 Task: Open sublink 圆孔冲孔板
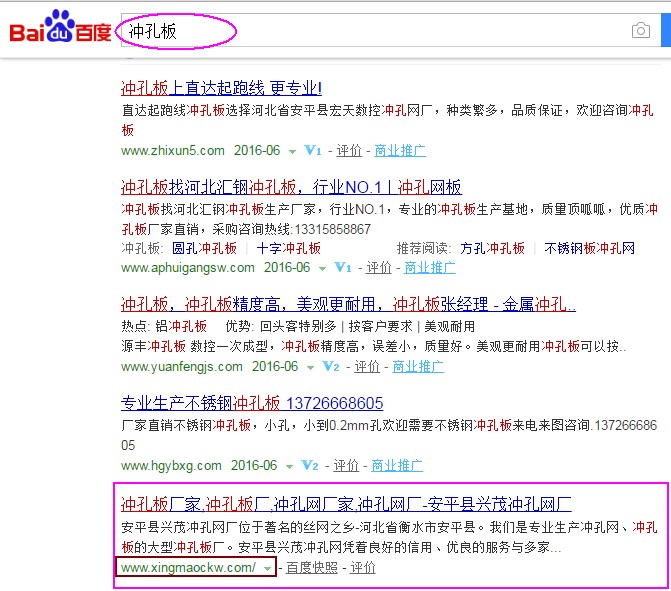coord(205,248)
